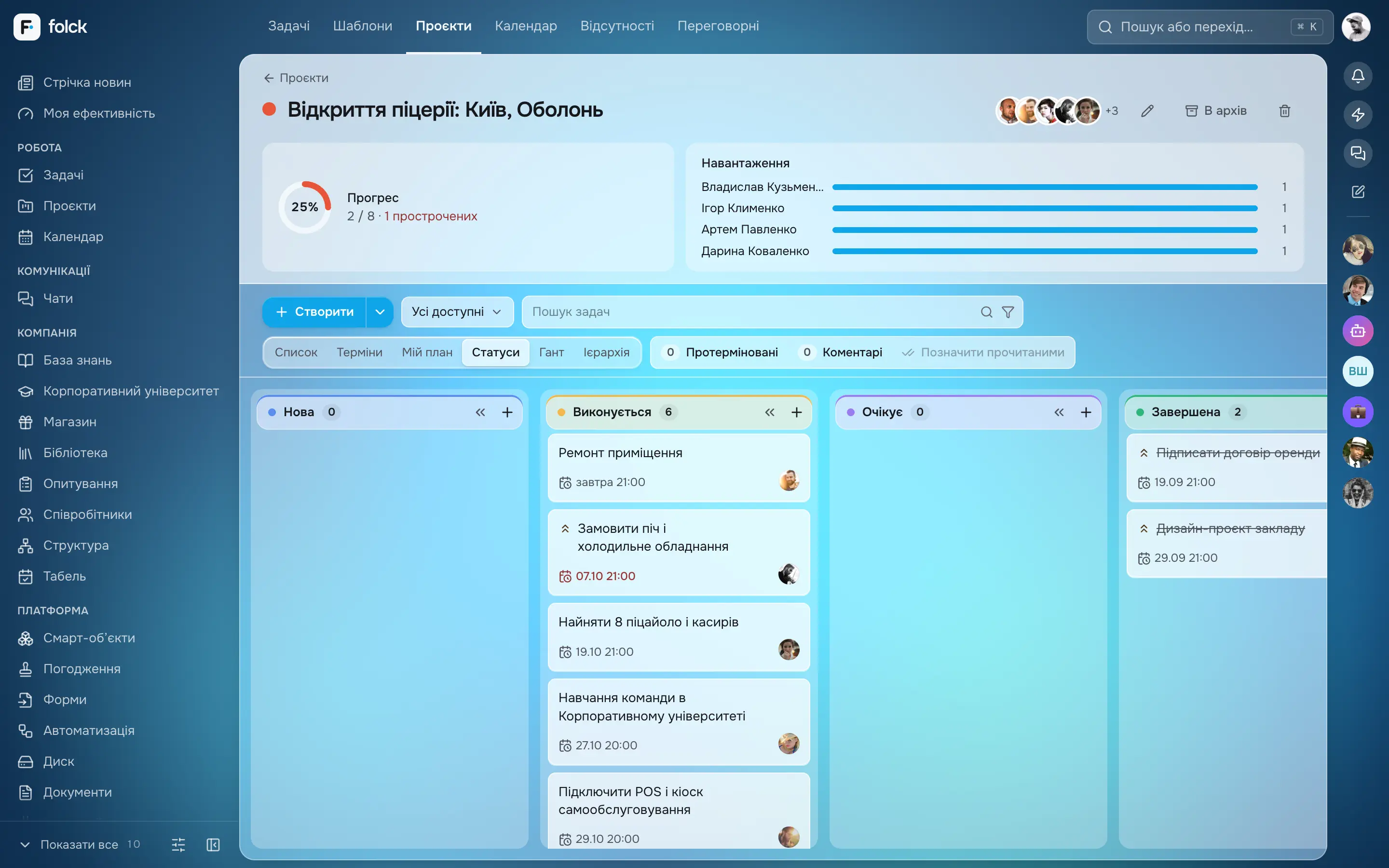This screenshot has height=868, width=1389.
Task: Toggle the Протерміновані filter
Action: (x=720, y=353)
